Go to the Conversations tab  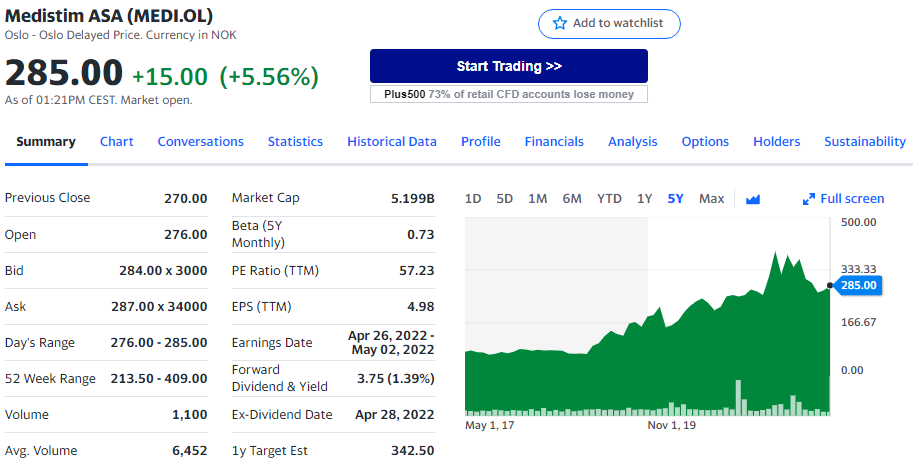tap(200, 141)
